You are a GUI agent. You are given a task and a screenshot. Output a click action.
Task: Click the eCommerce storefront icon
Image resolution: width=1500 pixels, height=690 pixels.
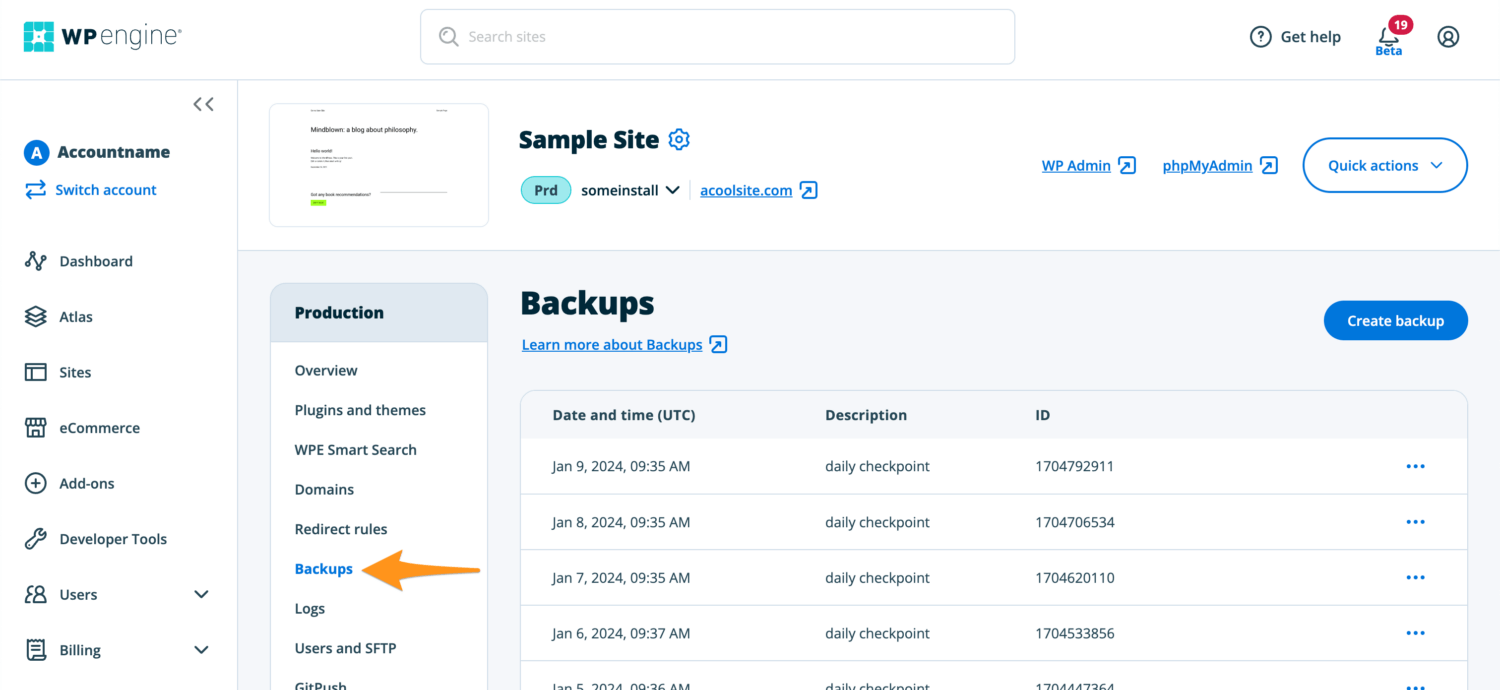(36, 428)
